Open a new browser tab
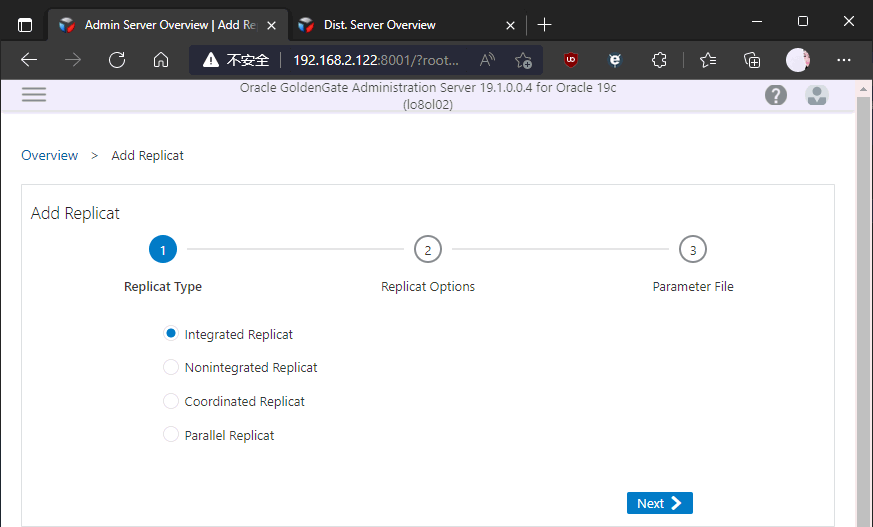Screen dimensions: 873x527 click(544, 24)
